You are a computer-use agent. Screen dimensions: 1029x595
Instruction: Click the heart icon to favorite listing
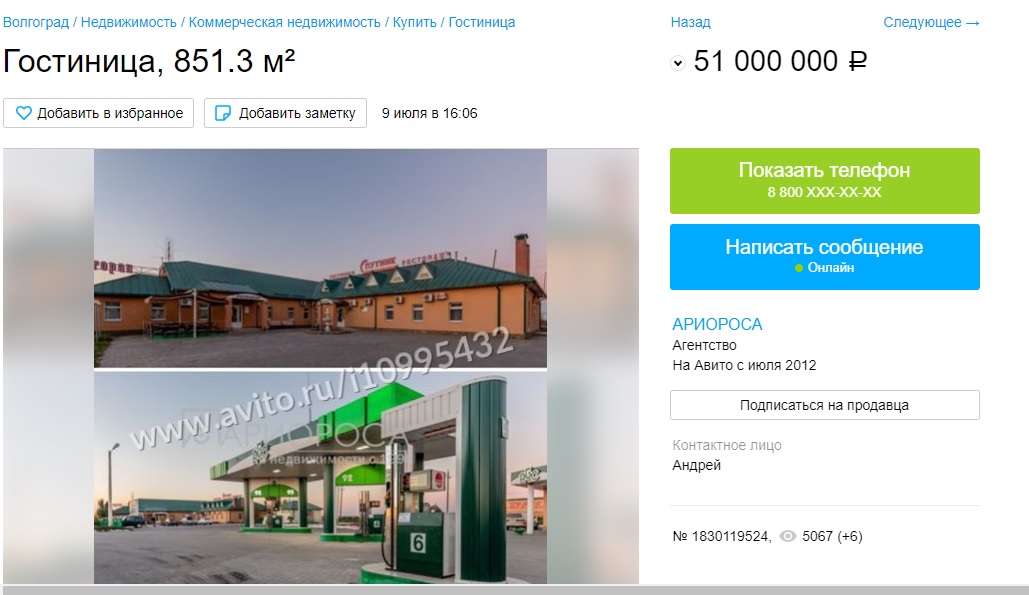[24, 113]
